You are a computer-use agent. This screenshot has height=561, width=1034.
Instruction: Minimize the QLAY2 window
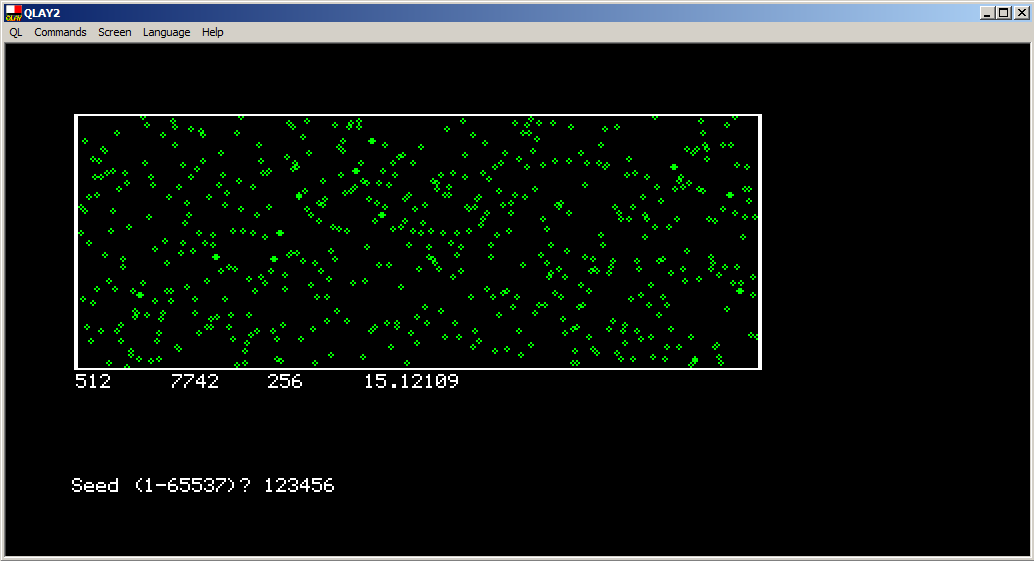(x=987, y=13)
